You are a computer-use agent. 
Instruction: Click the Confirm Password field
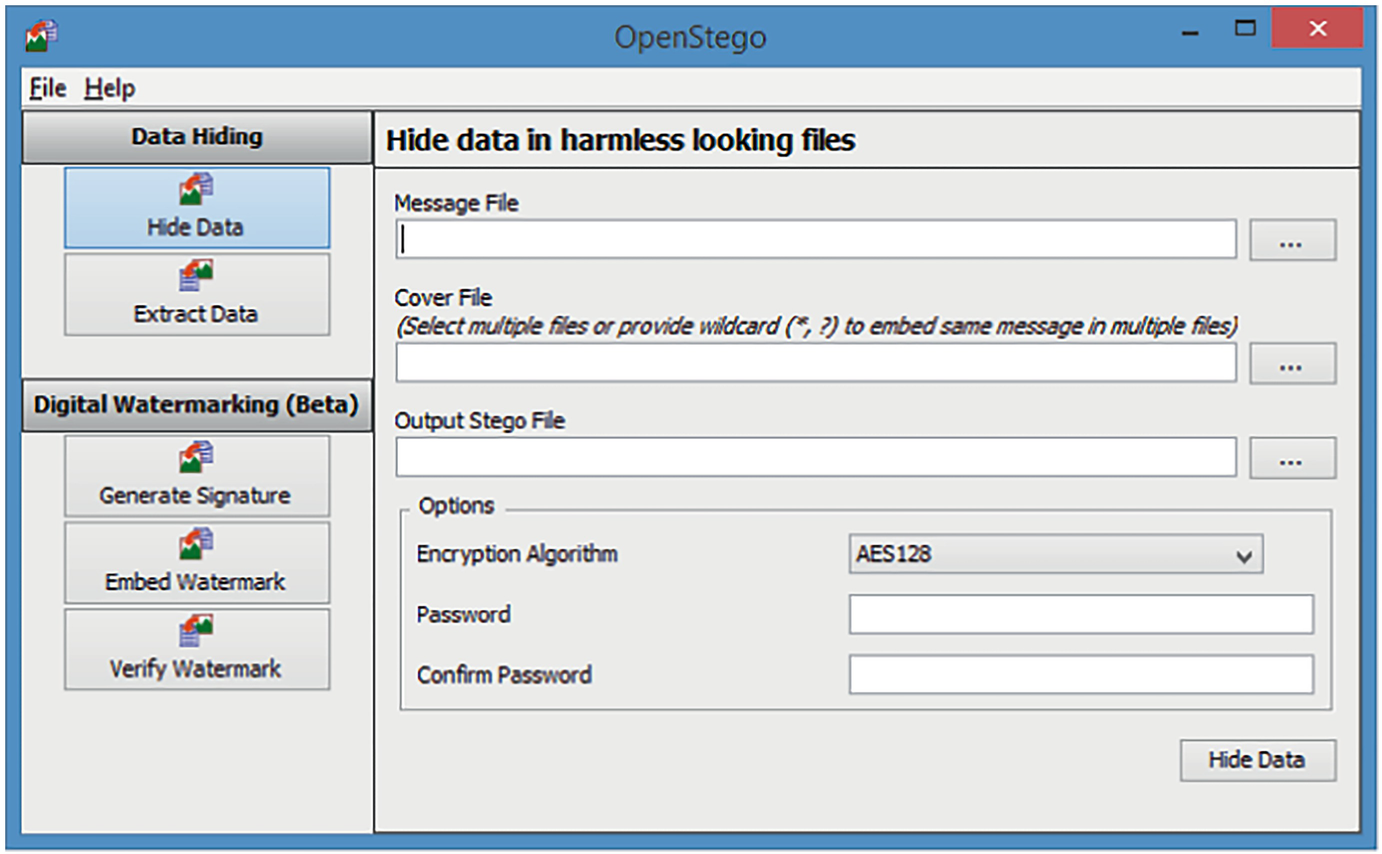pyautogui.click(x=1081, y=674)
